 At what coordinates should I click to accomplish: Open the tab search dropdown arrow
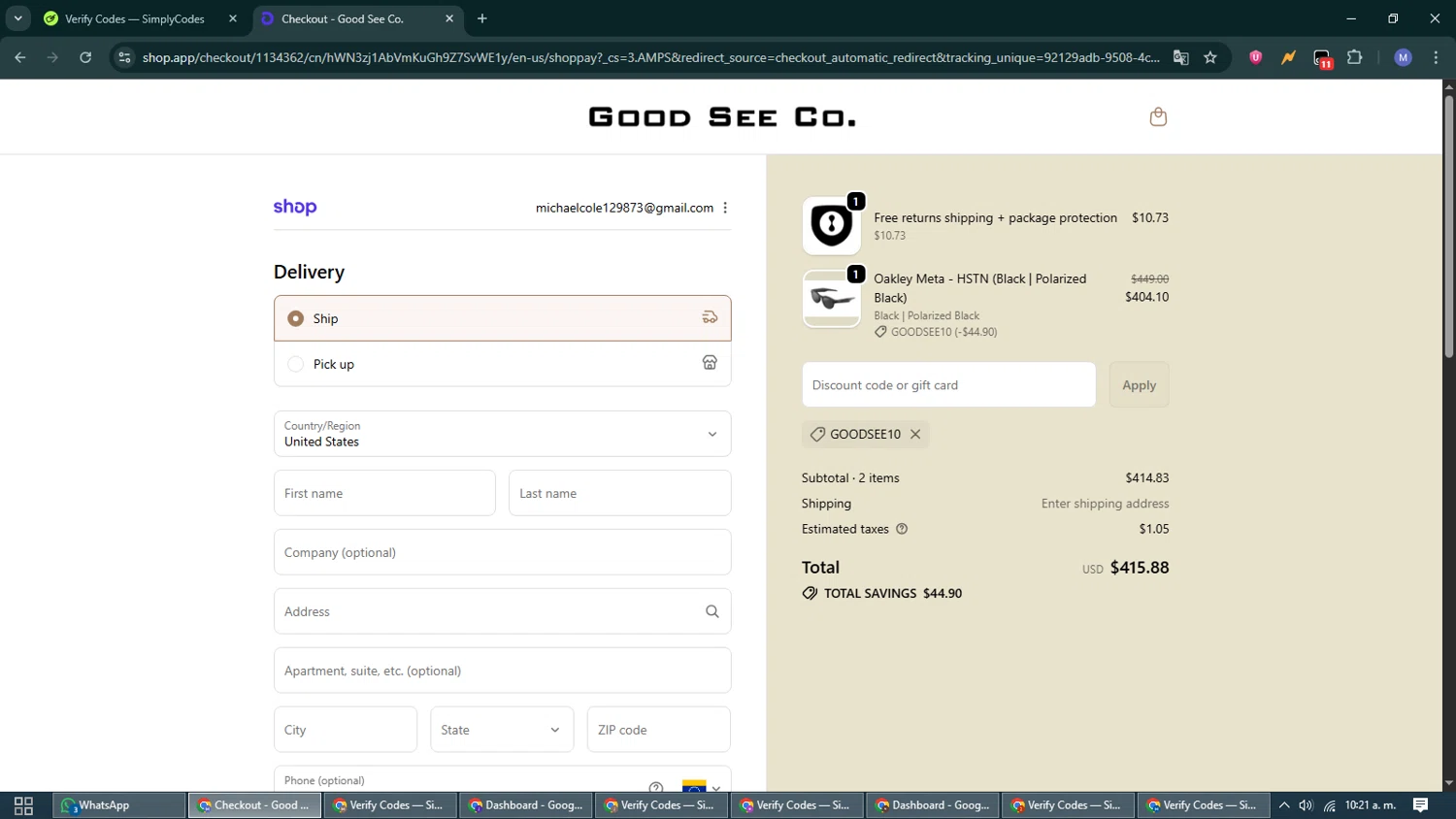click(x=17, y=18)
